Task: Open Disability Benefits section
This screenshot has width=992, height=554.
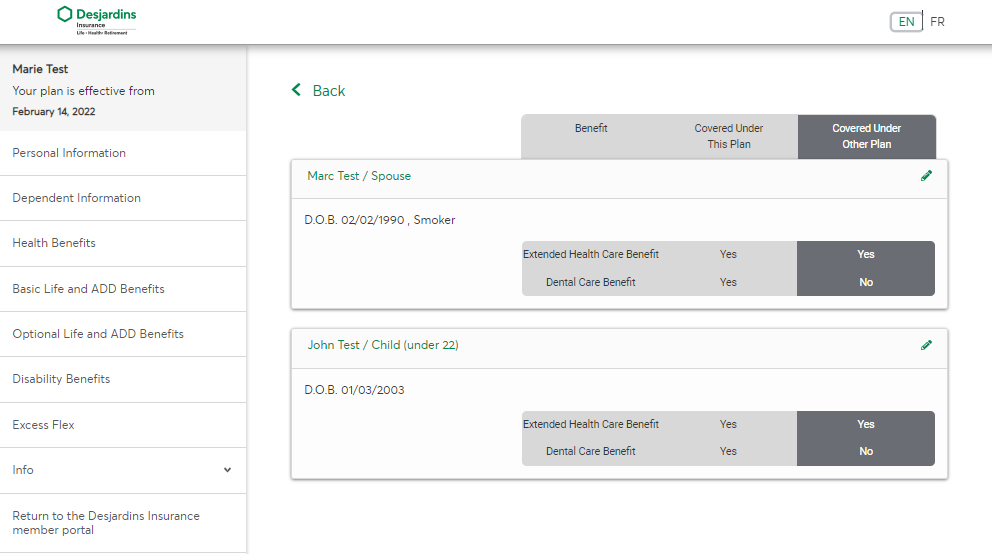Action: coord(123,379)
